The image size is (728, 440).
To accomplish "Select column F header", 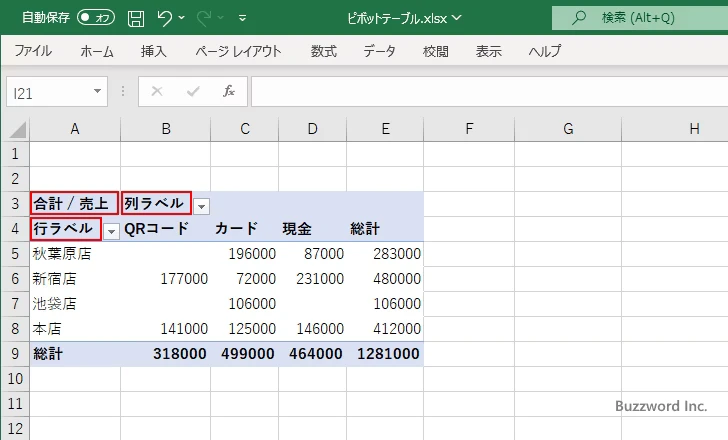I will coord(469,129).
